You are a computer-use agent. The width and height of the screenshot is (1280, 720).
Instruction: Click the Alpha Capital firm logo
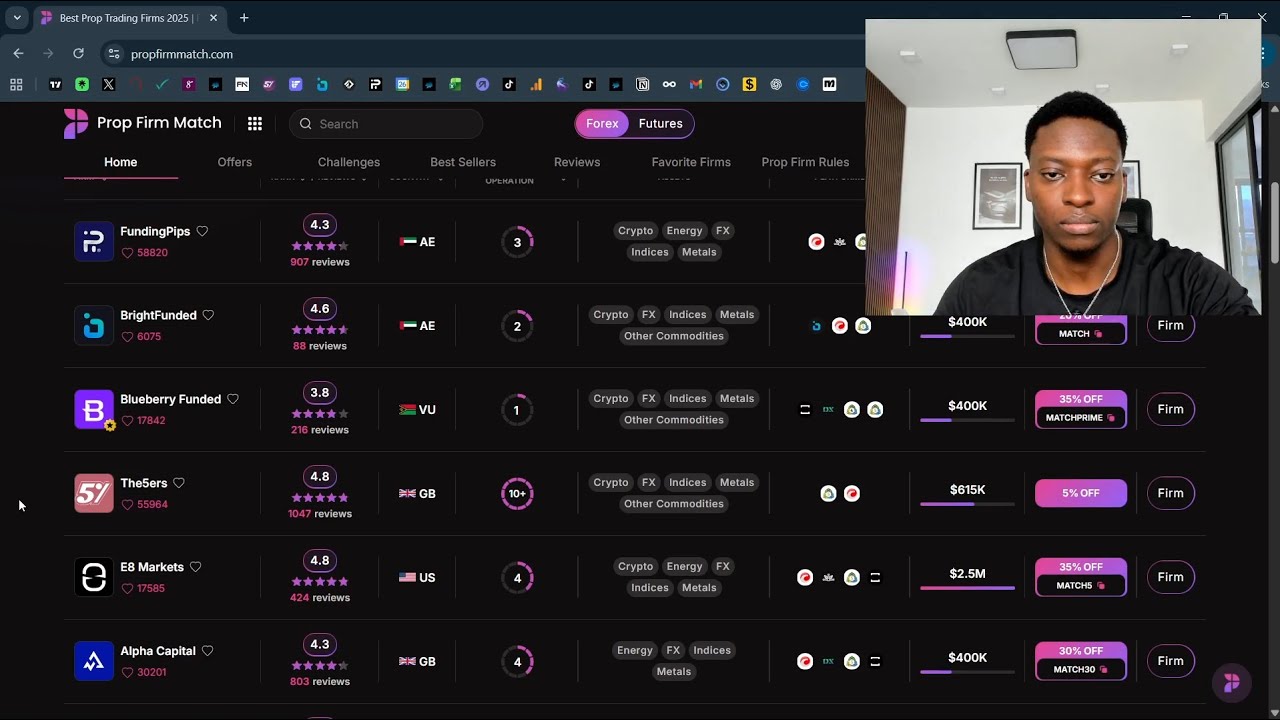click(x=94, y=661)
